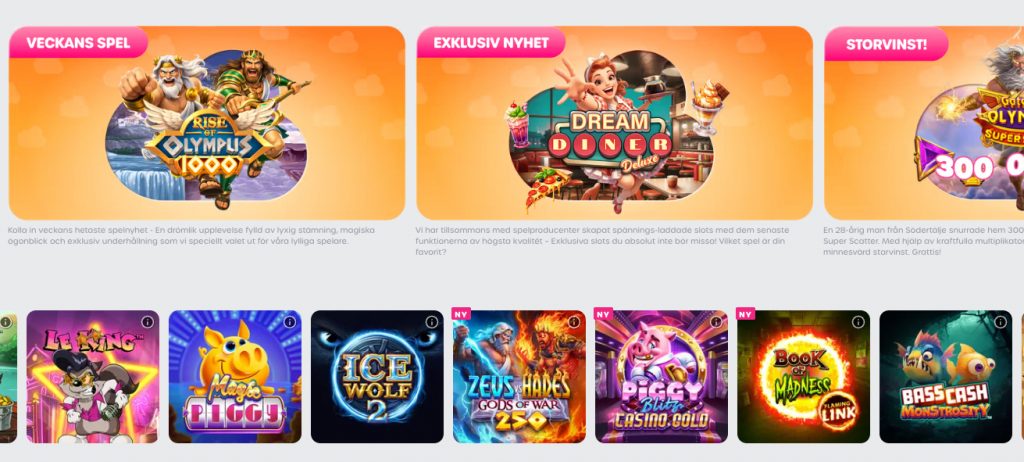
Task: Open info icon on Magic Piggy tile
Action: [x=289, y=322]
